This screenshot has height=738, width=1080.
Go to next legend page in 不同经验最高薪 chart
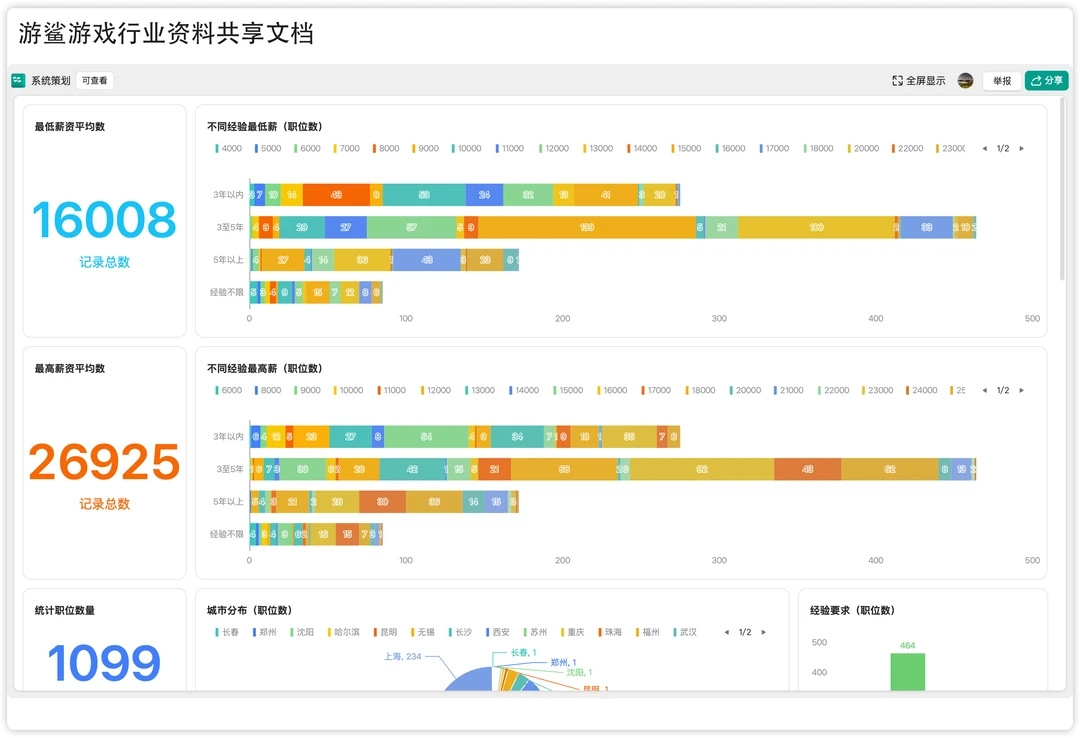pyautogui.click(x=1021, y=390)
